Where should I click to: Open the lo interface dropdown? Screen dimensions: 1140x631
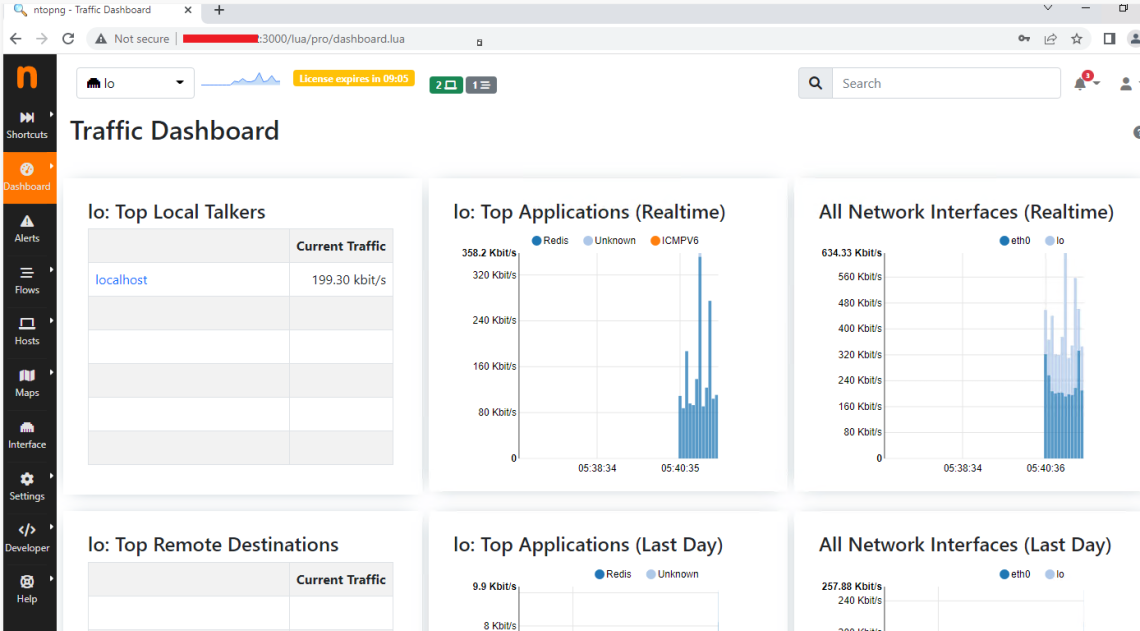(135, 83)
